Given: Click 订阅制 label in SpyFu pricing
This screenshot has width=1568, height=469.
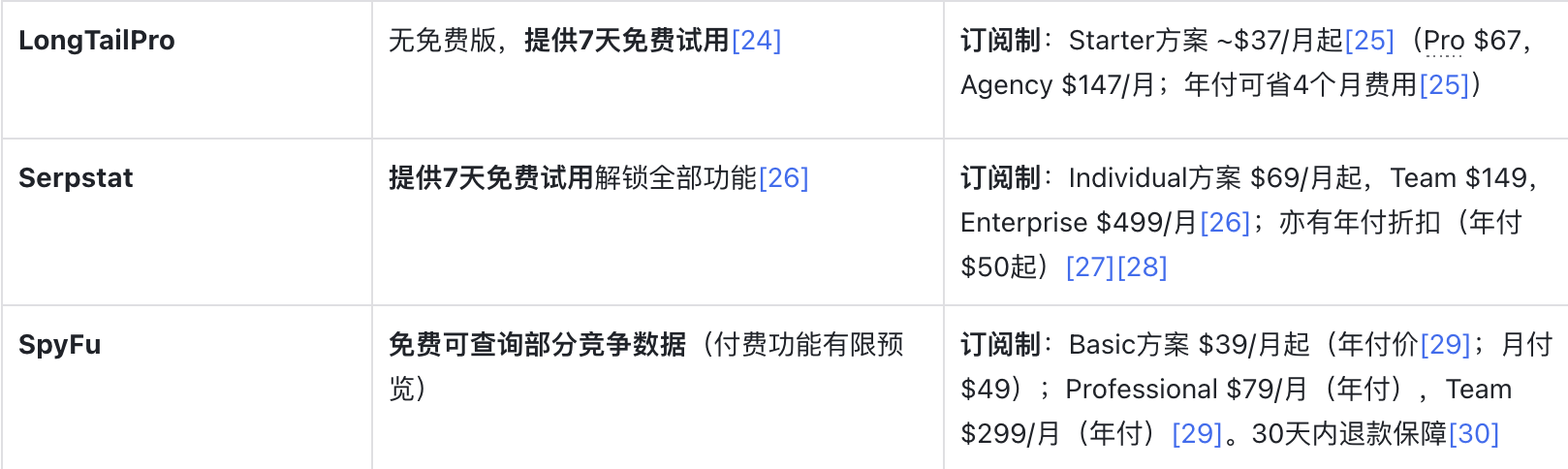Looking at the screenshot, I should pyautogui.click(x=999, y=345).
